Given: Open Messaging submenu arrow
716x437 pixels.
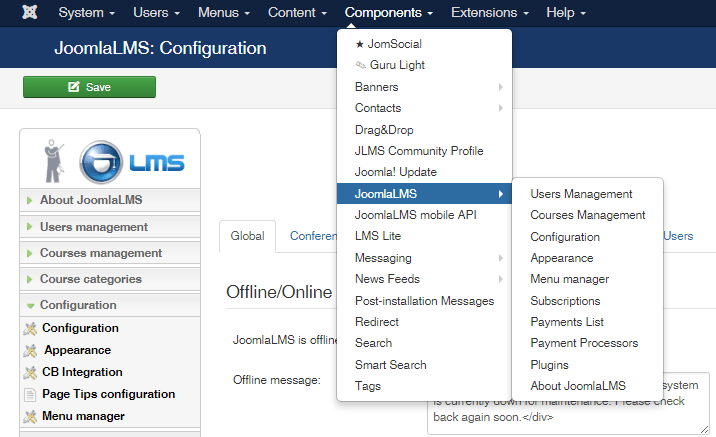Looking at the screenshot, I should 501,258.
